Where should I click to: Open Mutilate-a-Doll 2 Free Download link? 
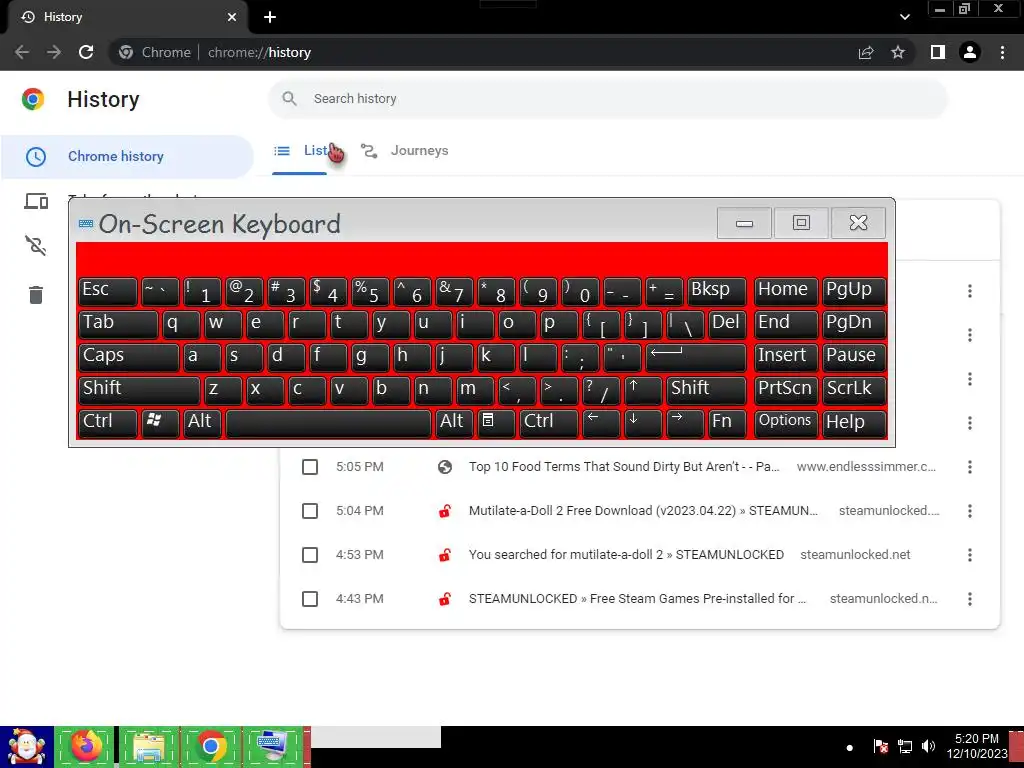tap(643, 511)
